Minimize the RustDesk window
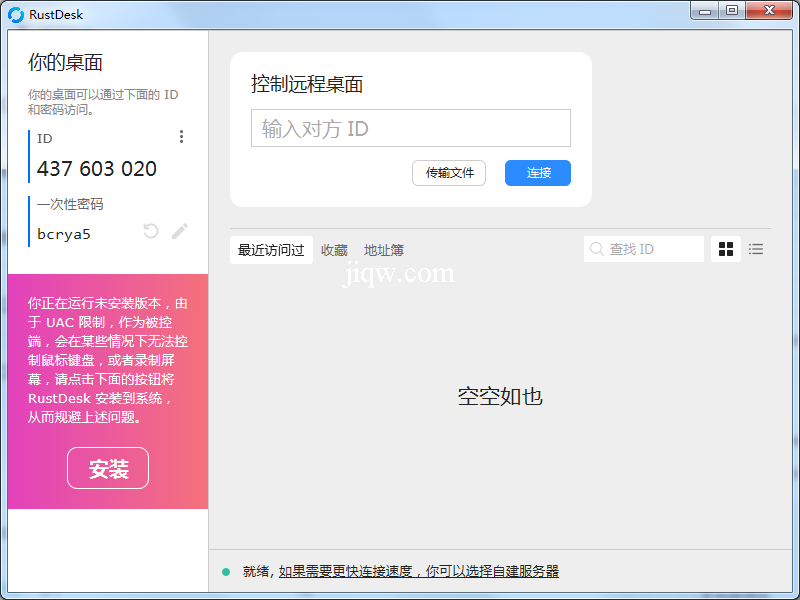This screenshot has height=600, width=800. 707,11
